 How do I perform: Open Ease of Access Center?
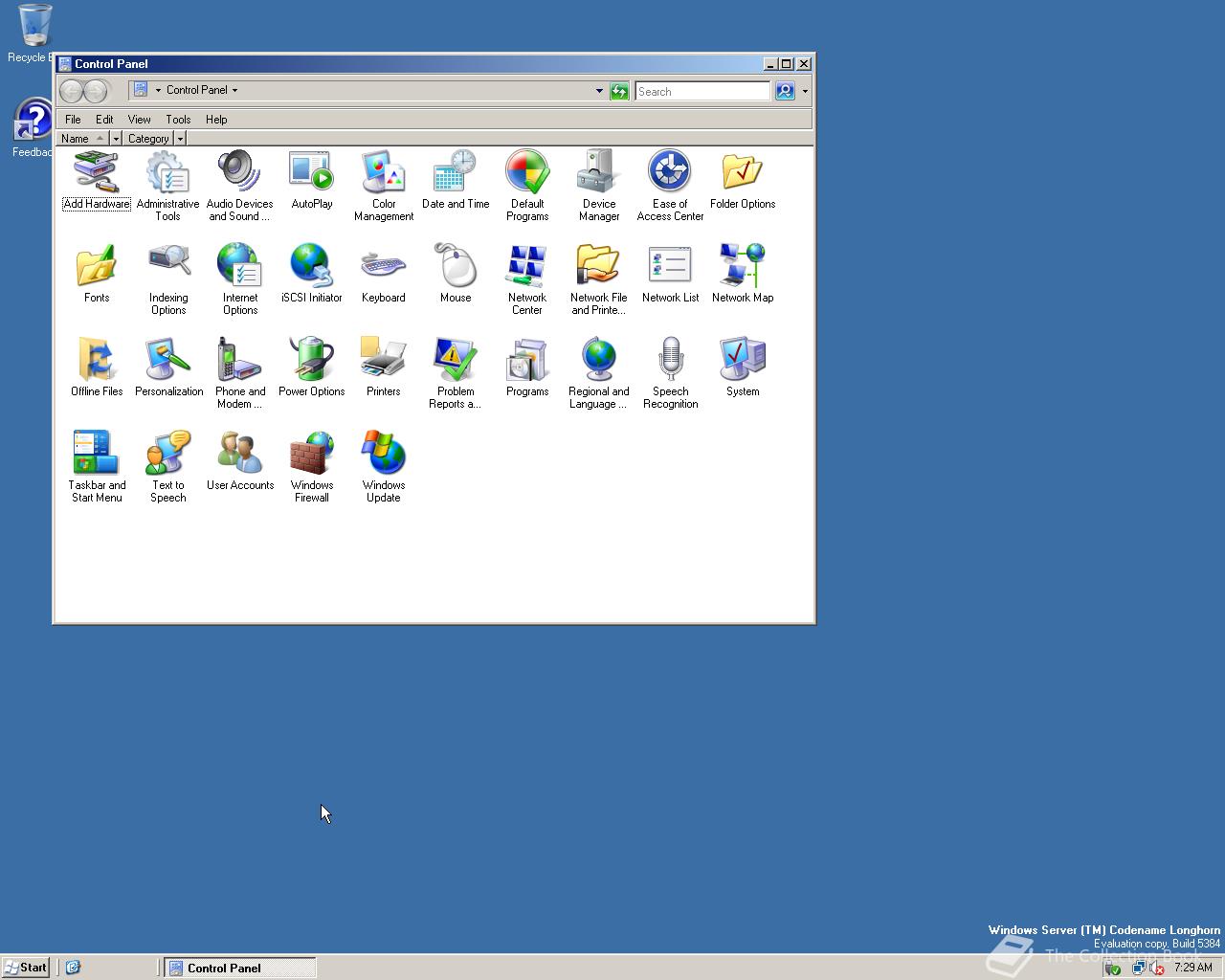(x=671, y=186)
